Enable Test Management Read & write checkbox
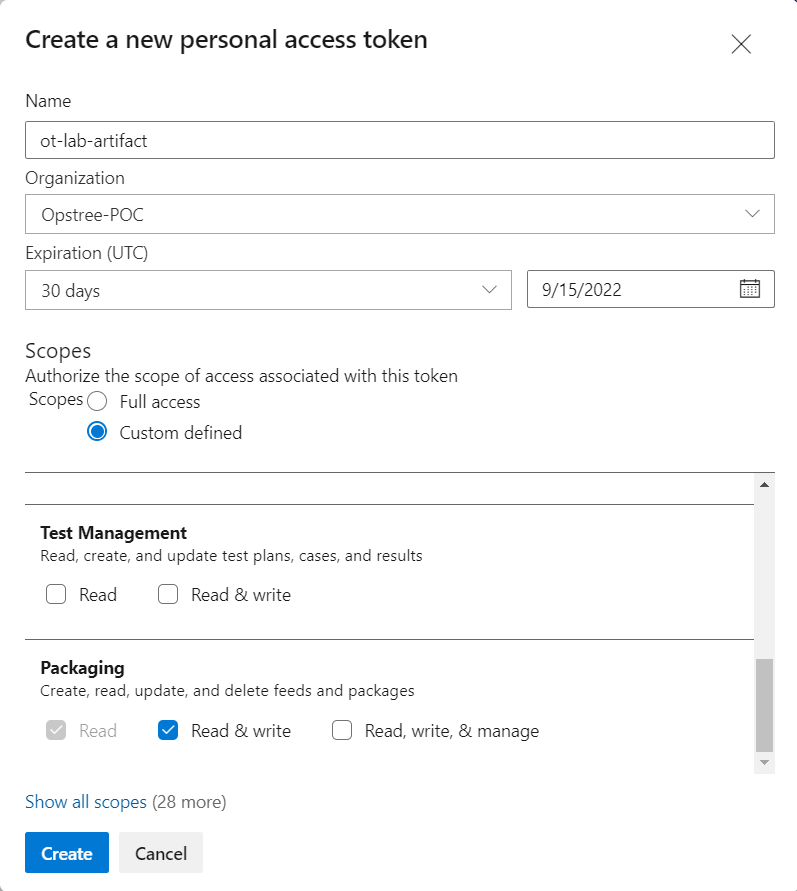797x891 pixels. tap(169, 595)
